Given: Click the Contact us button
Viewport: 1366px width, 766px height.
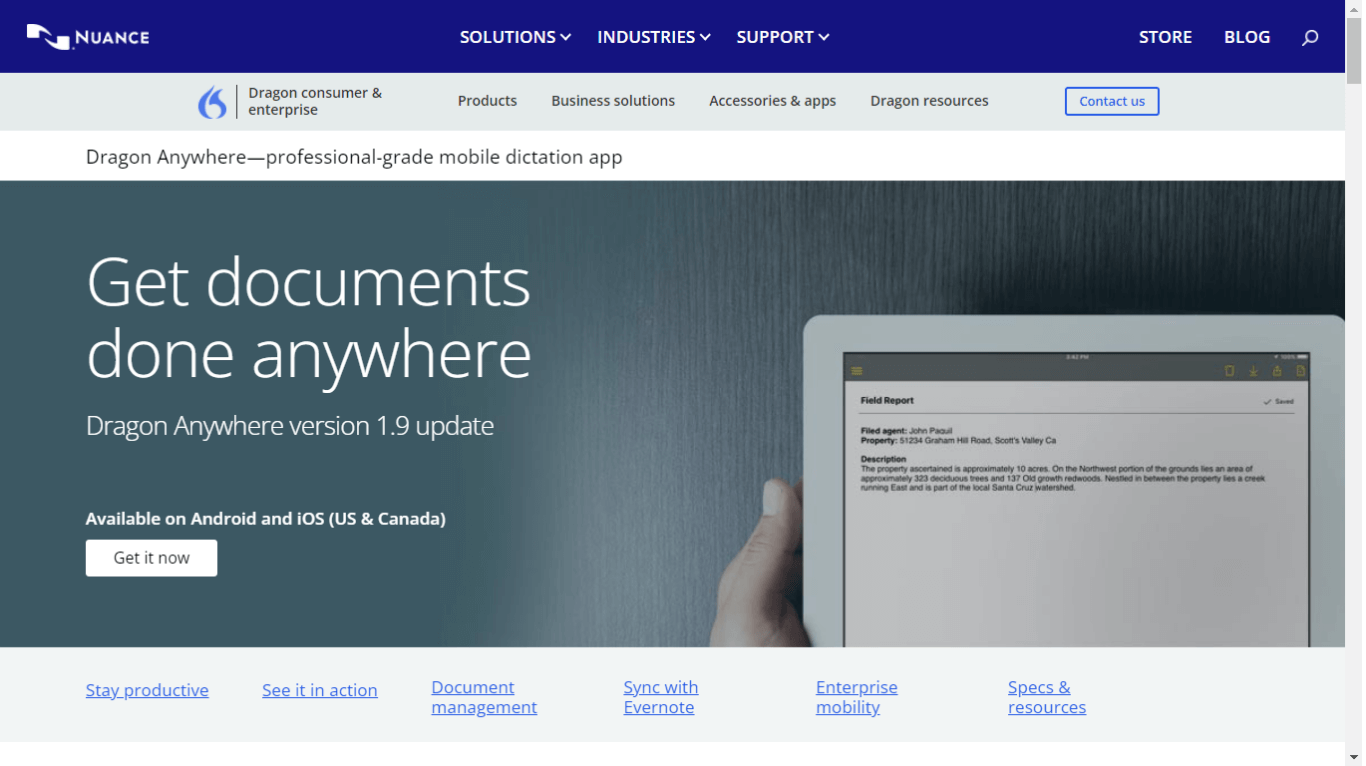Looking at the screenshot, I should coord(1112,101).
